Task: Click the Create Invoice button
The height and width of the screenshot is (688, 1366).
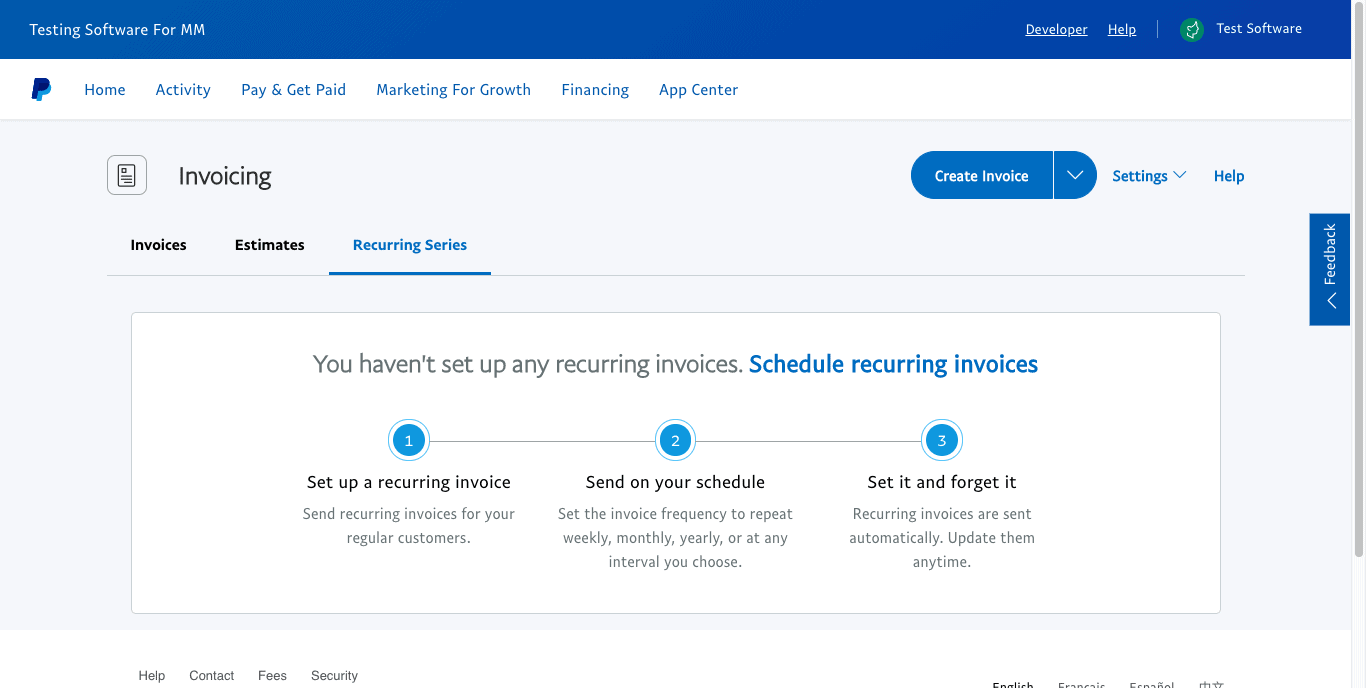Action: [981, 175]
